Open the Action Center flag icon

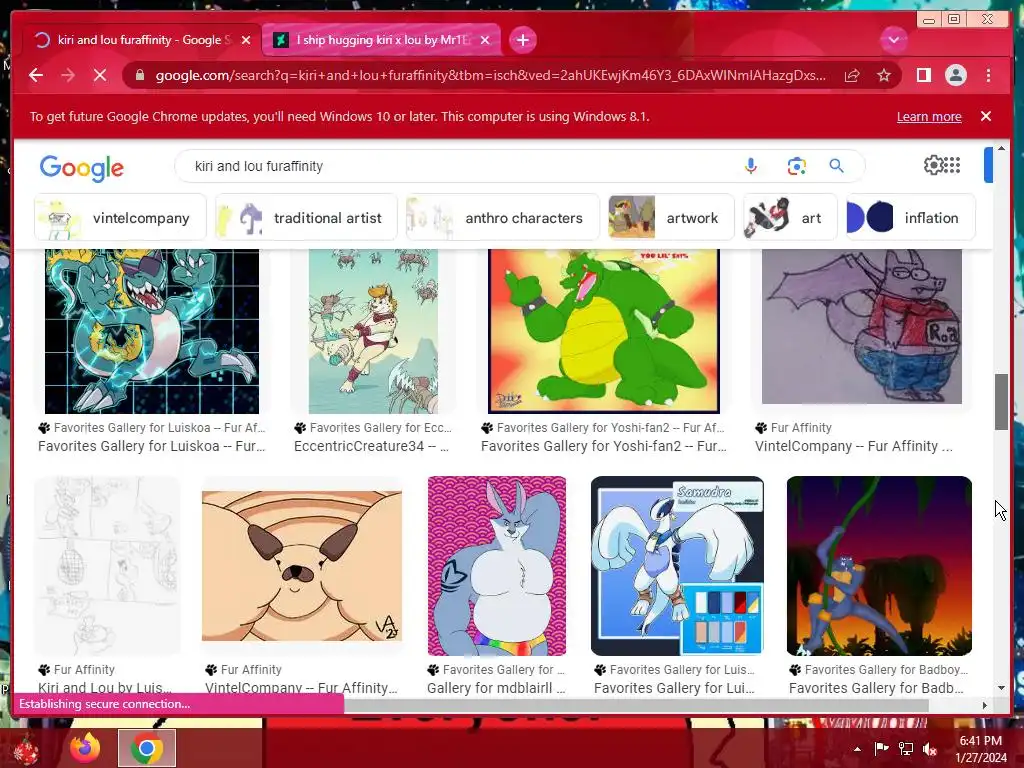tap(881, 749)
